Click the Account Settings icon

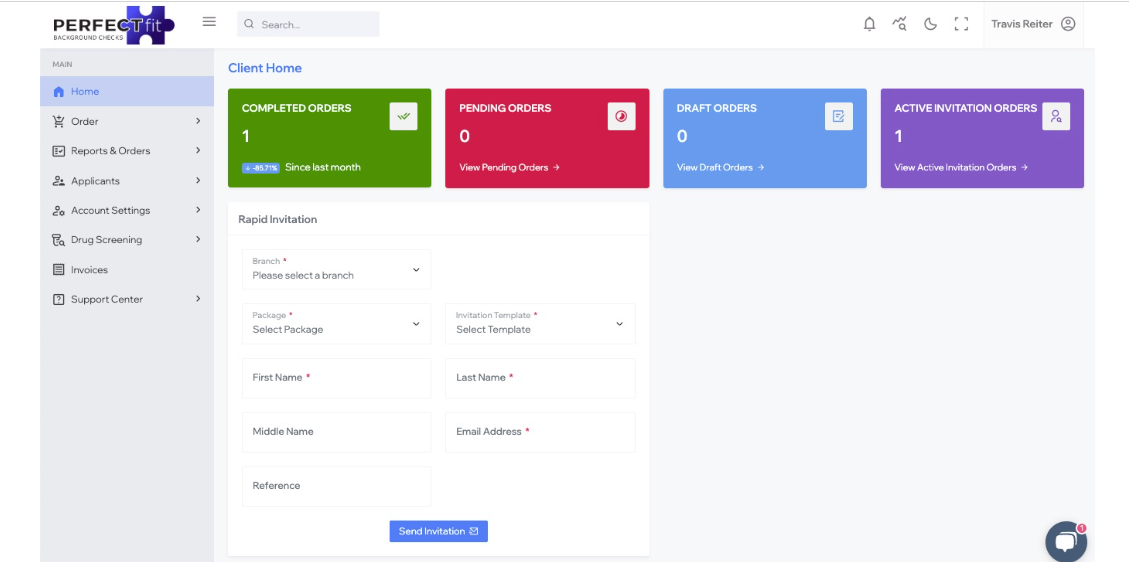[x=59, y=211]
